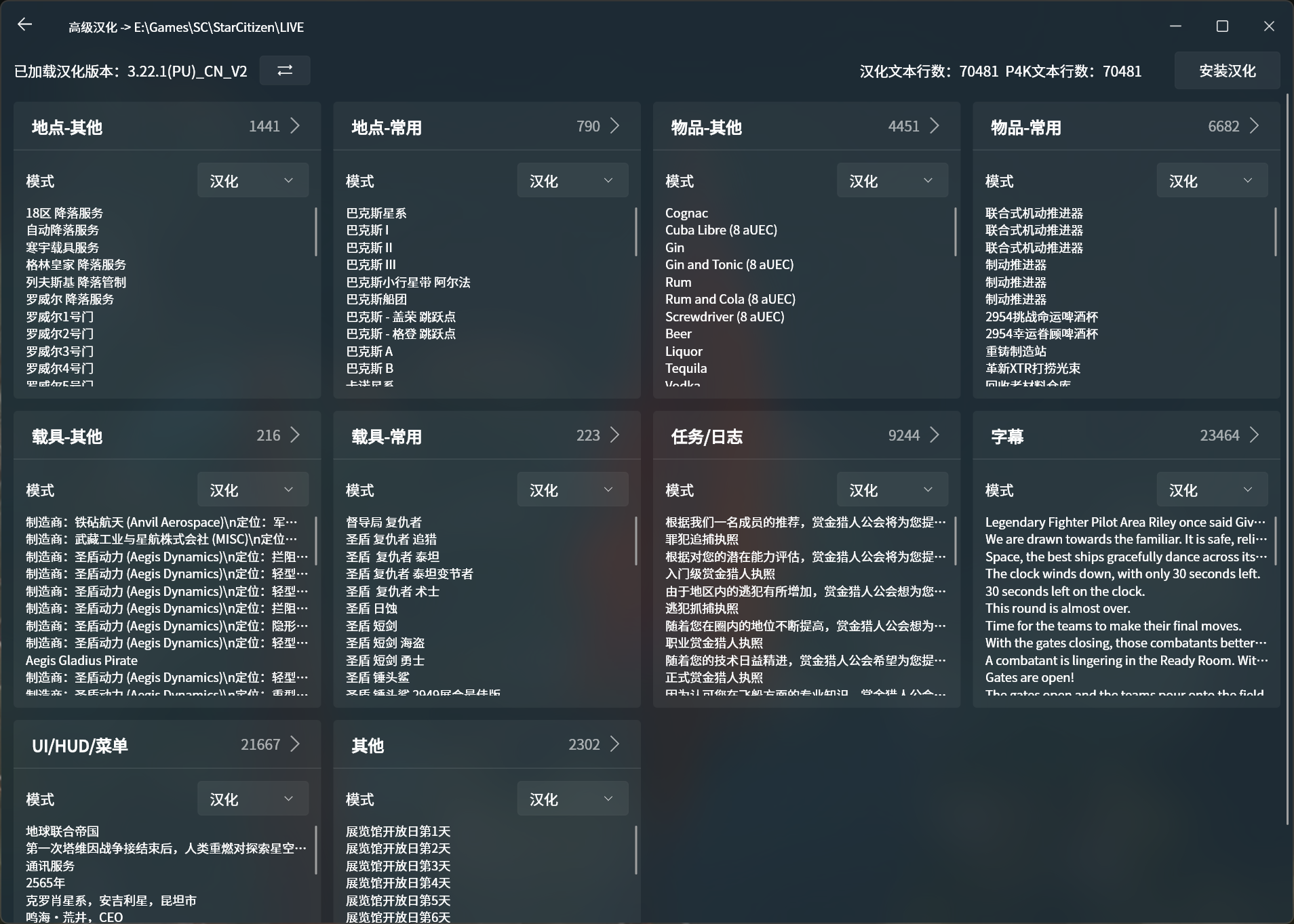Expand mode dropdown in 其他 card
This screenshot has height=924, width=1294.
(572, 799)
